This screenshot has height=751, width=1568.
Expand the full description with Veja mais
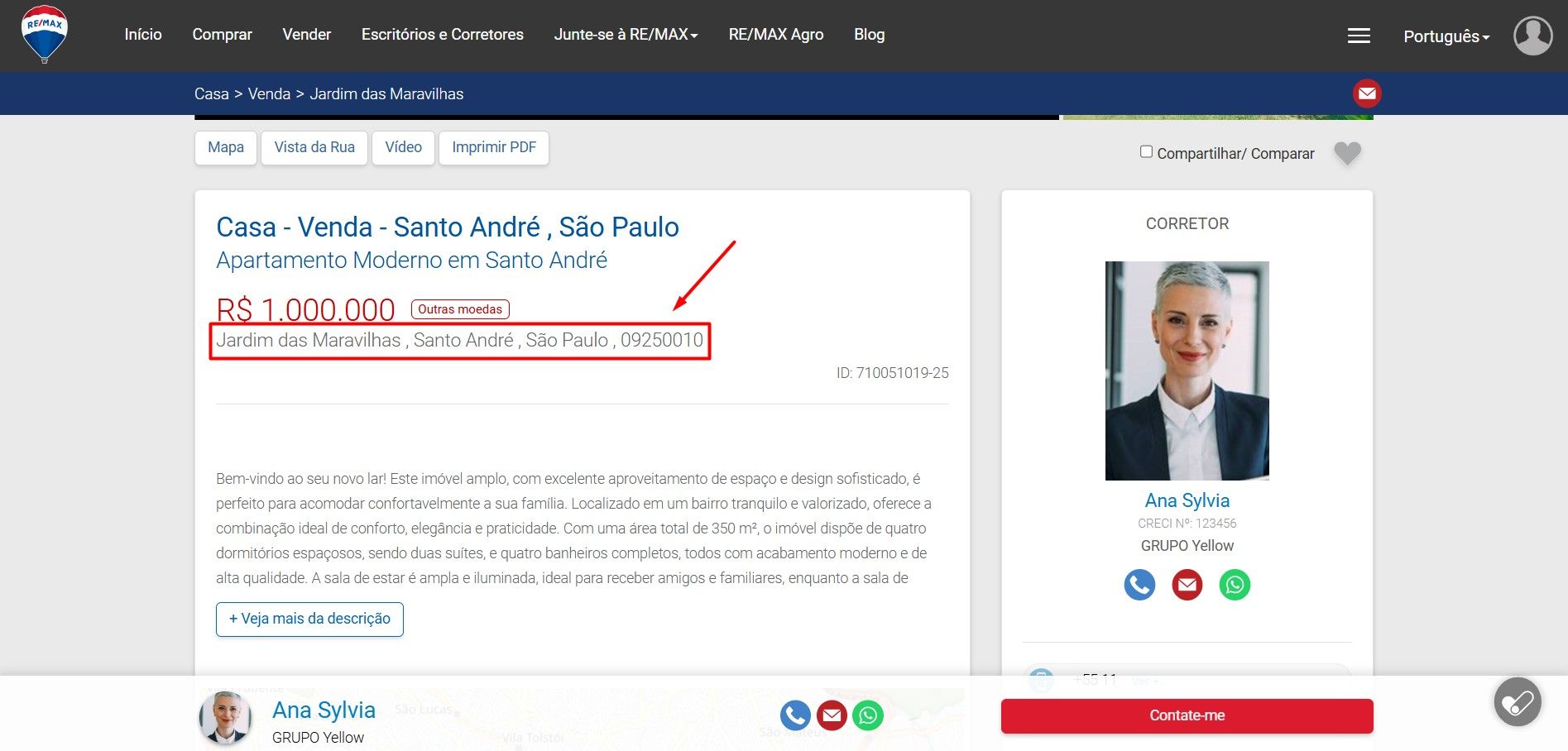(309, 619)
